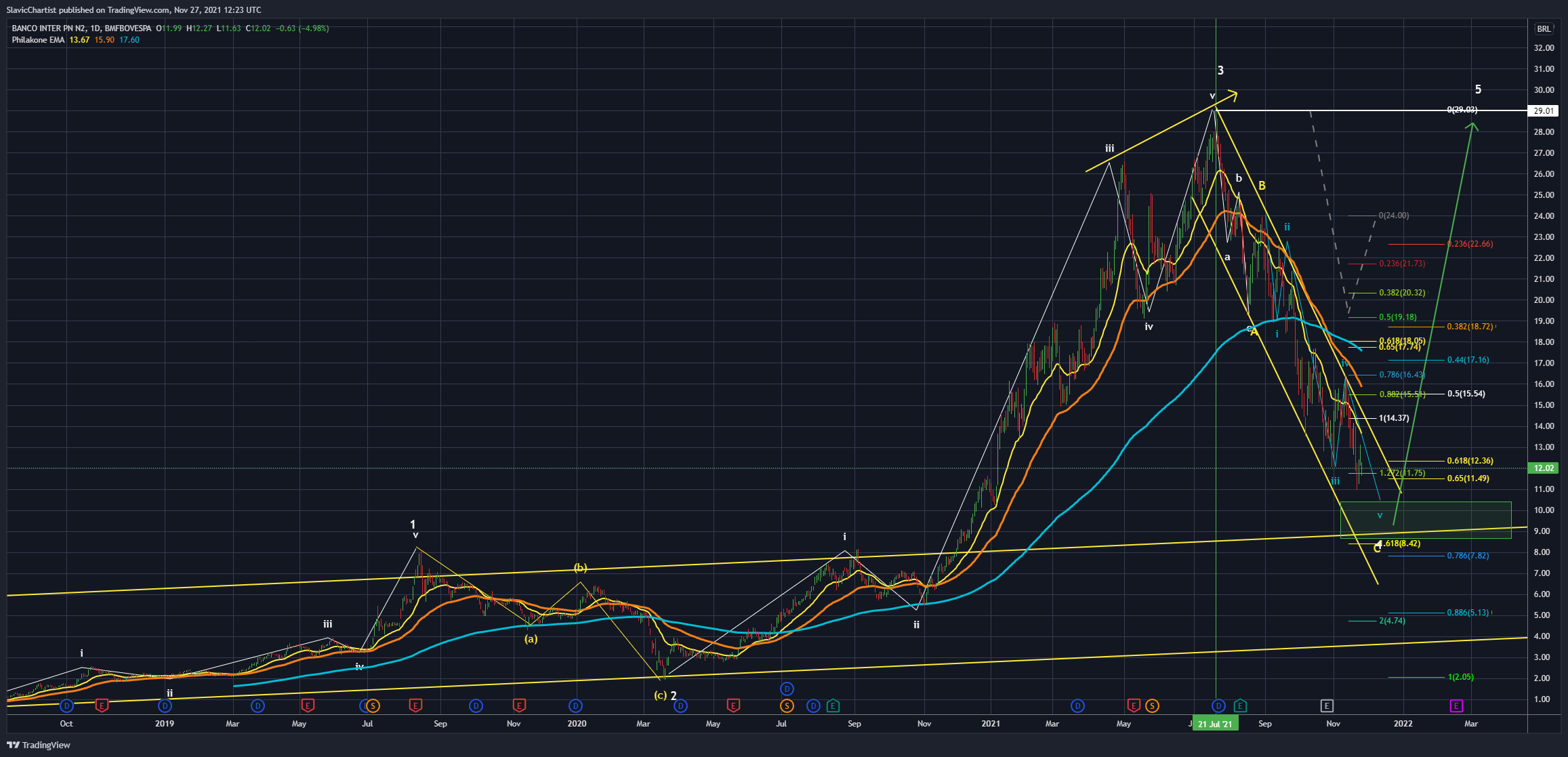Click the 2022 time axis label
The width and height of the screenshot is (1568, 757).
click(x=1403, y=724)
